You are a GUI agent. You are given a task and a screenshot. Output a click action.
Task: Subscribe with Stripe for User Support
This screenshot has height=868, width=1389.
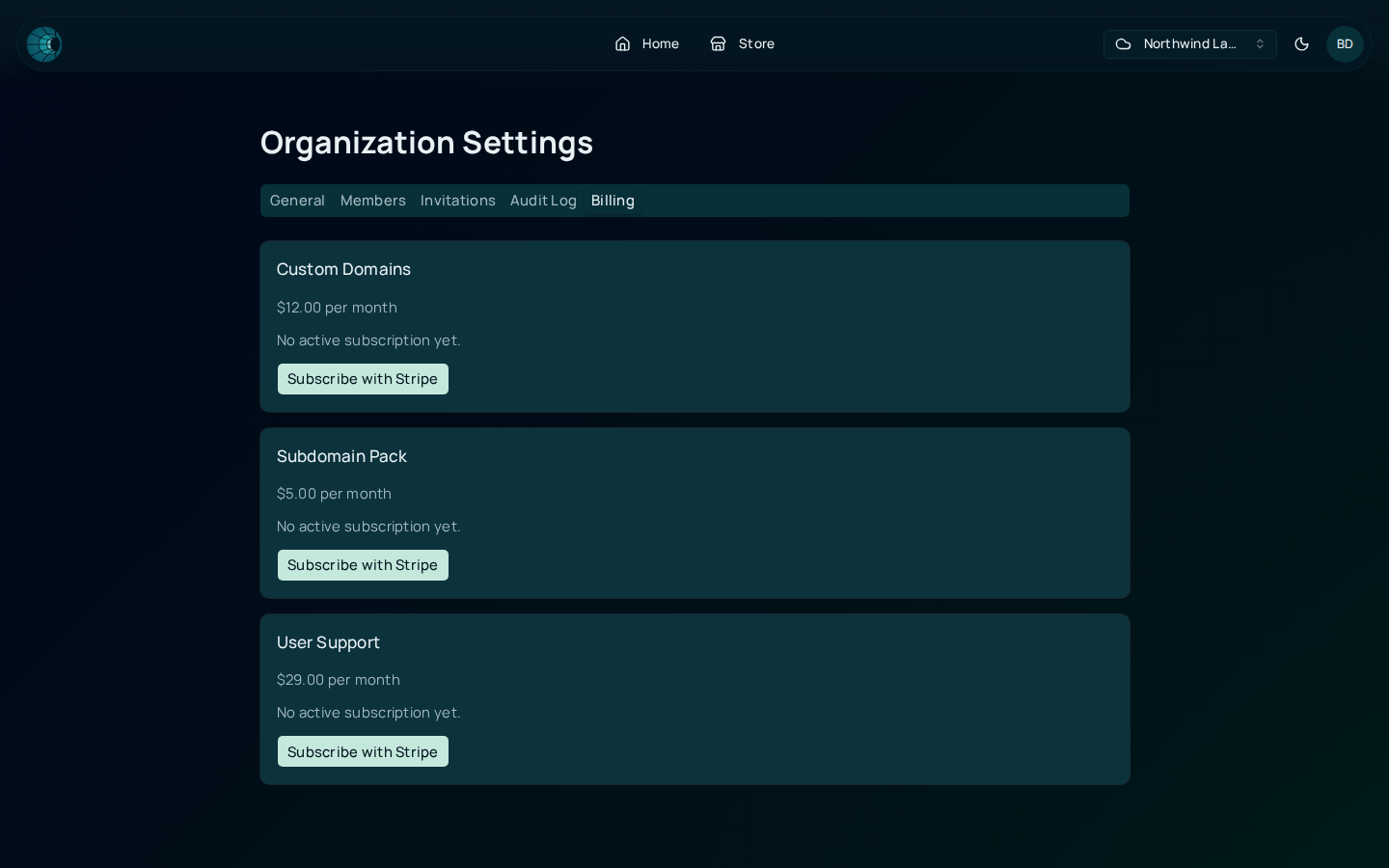coord(363,751)
